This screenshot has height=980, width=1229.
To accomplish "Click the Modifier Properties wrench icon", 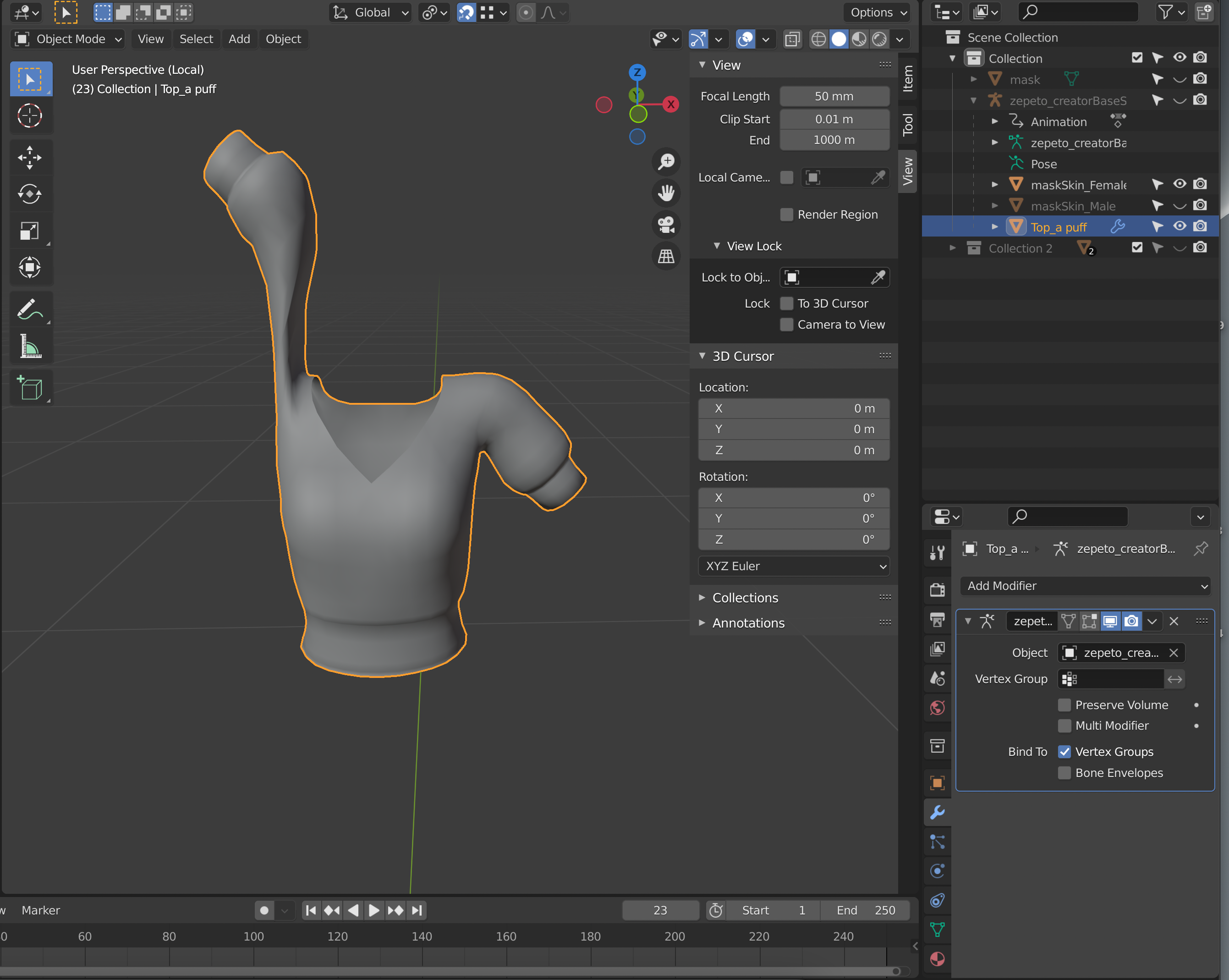I will [936, 812].
